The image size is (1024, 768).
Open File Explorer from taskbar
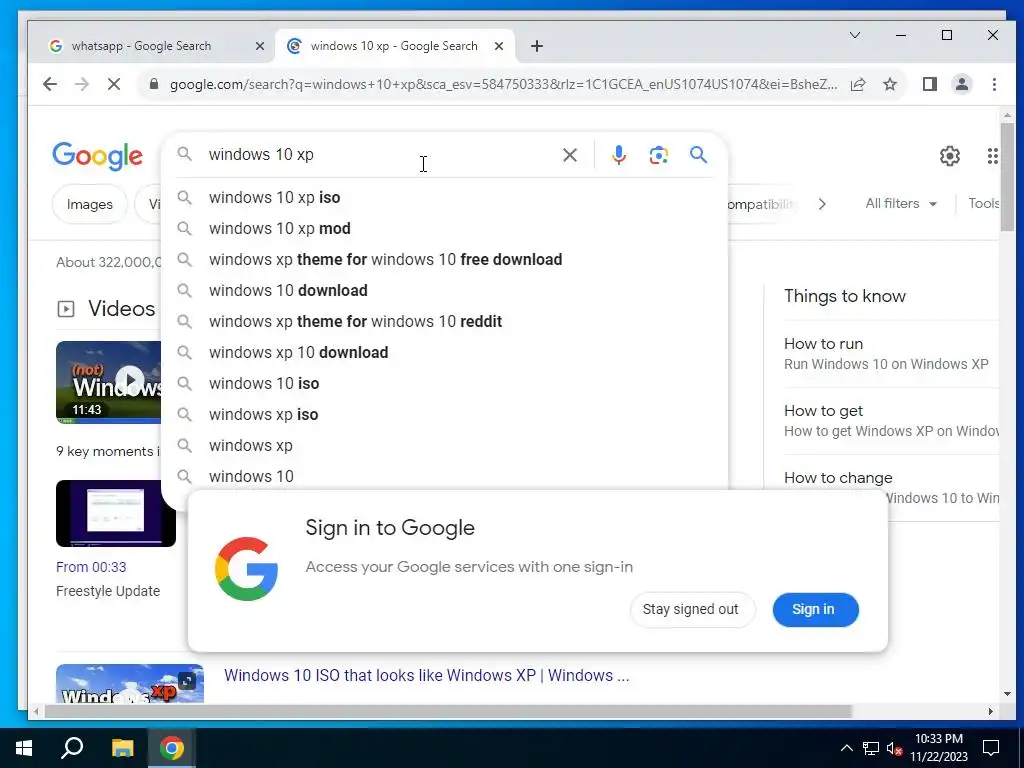(122, 748)
